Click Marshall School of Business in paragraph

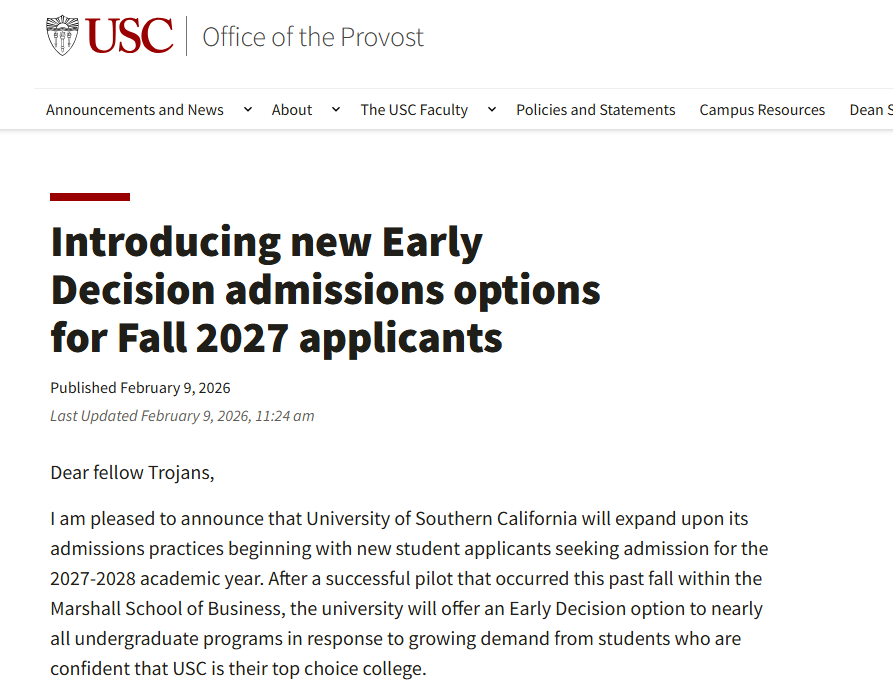point(167,609)
